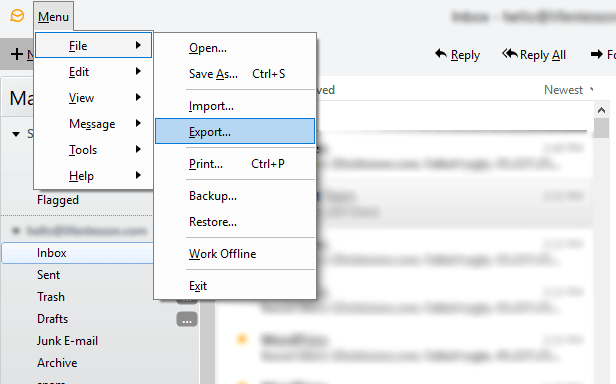Choose Save As... from the File menu

[235, 74]
